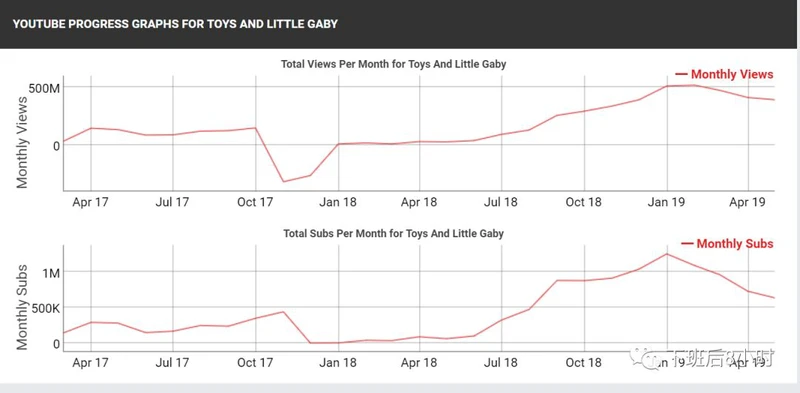
Task: Click the Apr 17 label on views axis
Action: [90, 202]
